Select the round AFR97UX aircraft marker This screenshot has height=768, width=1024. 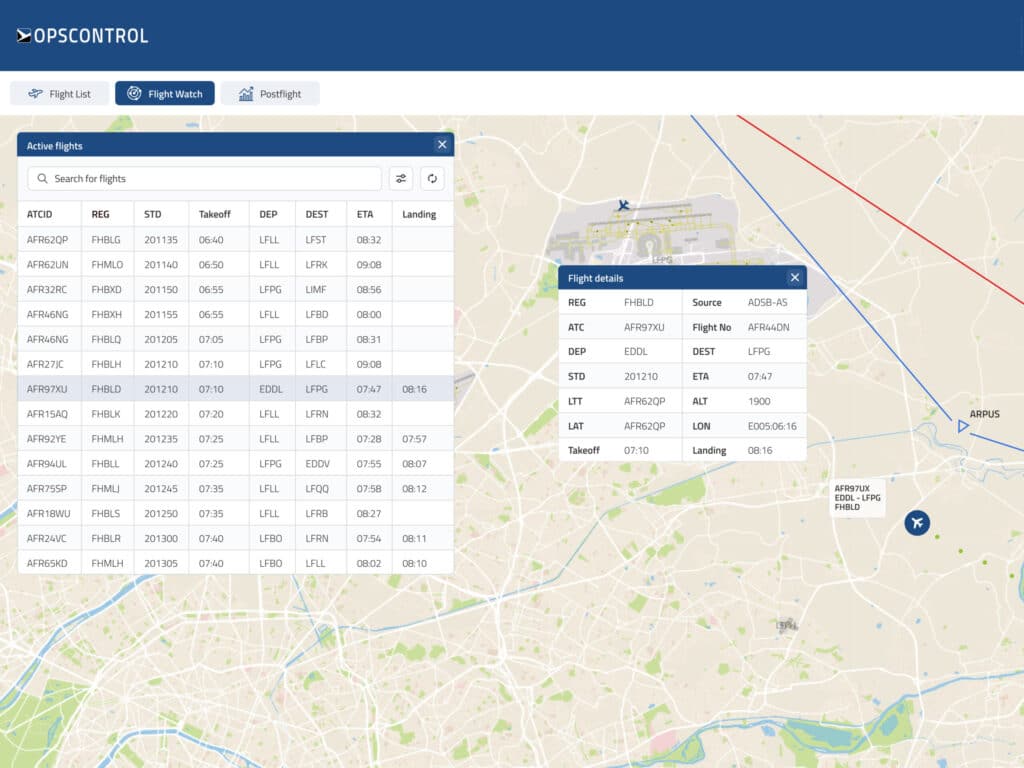[x=917, y=522]
